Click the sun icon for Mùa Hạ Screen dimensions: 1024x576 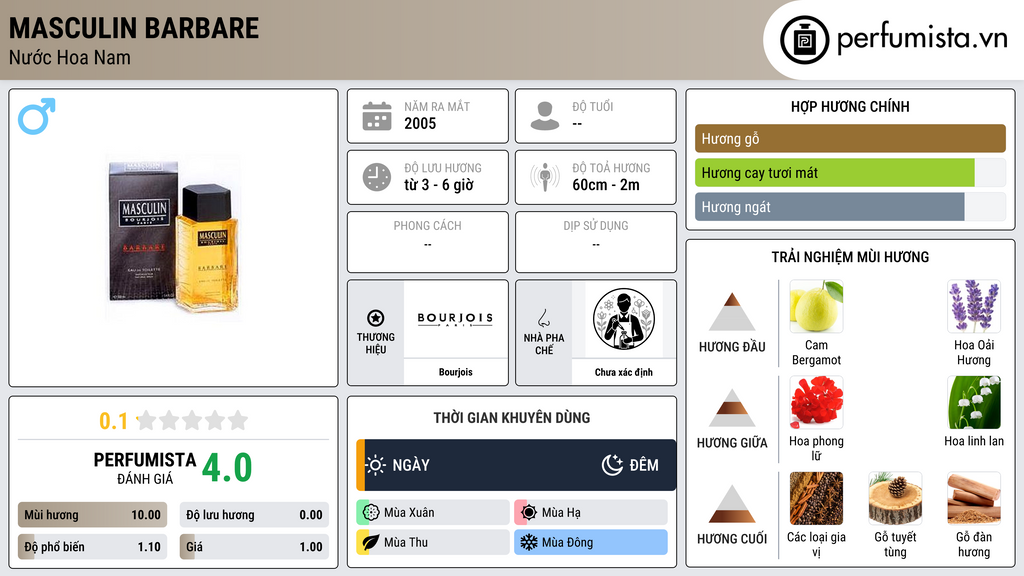pos(529,513)
